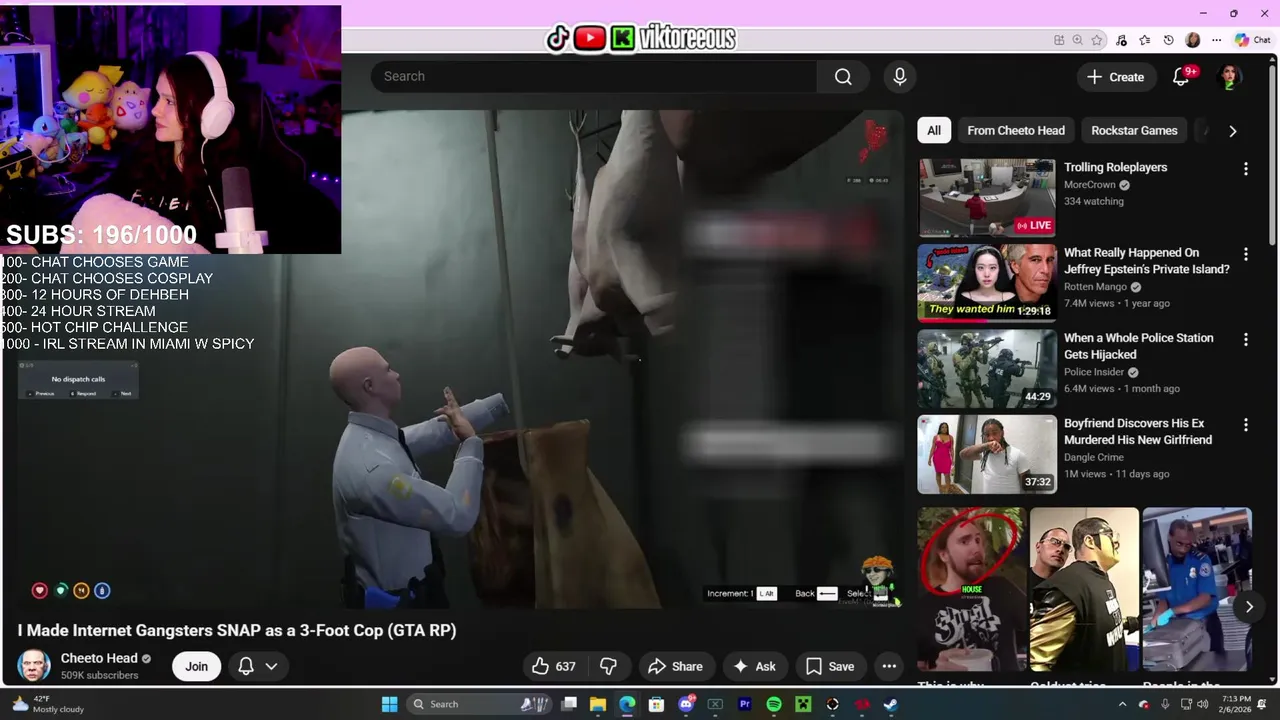
Task: Add page to favorites with star icon
Action: click(1097, 40)
